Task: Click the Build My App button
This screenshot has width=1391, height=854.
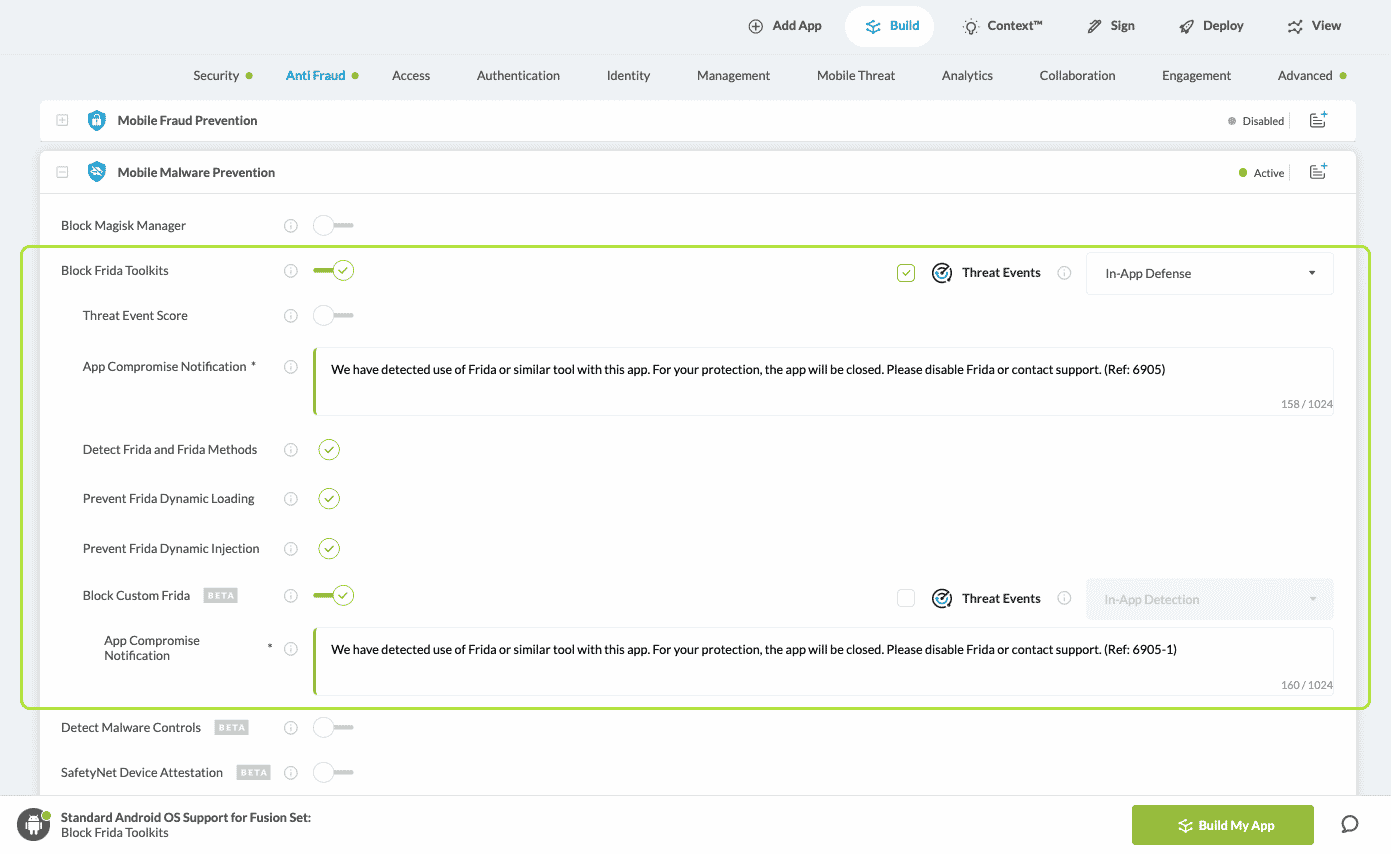Action: tap(1222, 825)
